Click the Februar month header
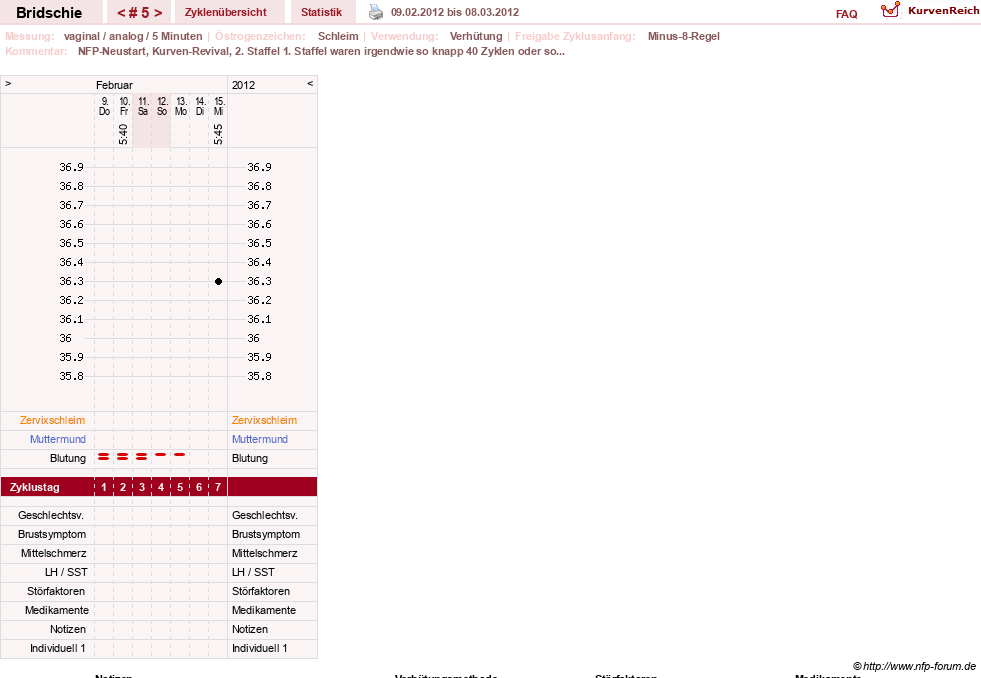Viewport: 981px width, 678px height. point(114,85)
